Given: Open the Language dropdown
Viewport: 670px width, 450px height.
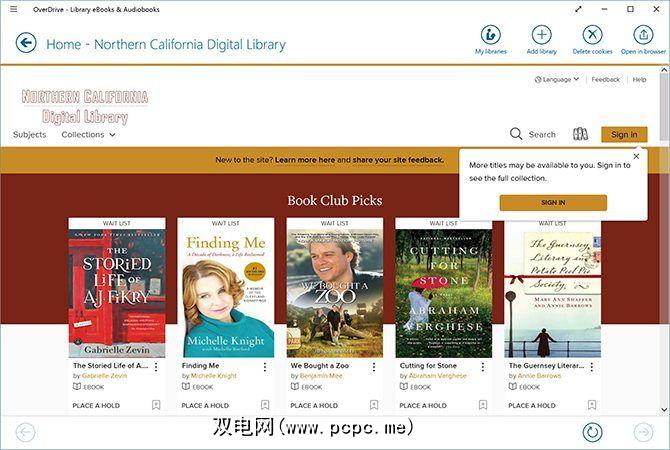Looking at the screenshot, I should pyautogui.click(x=557, y=79).
